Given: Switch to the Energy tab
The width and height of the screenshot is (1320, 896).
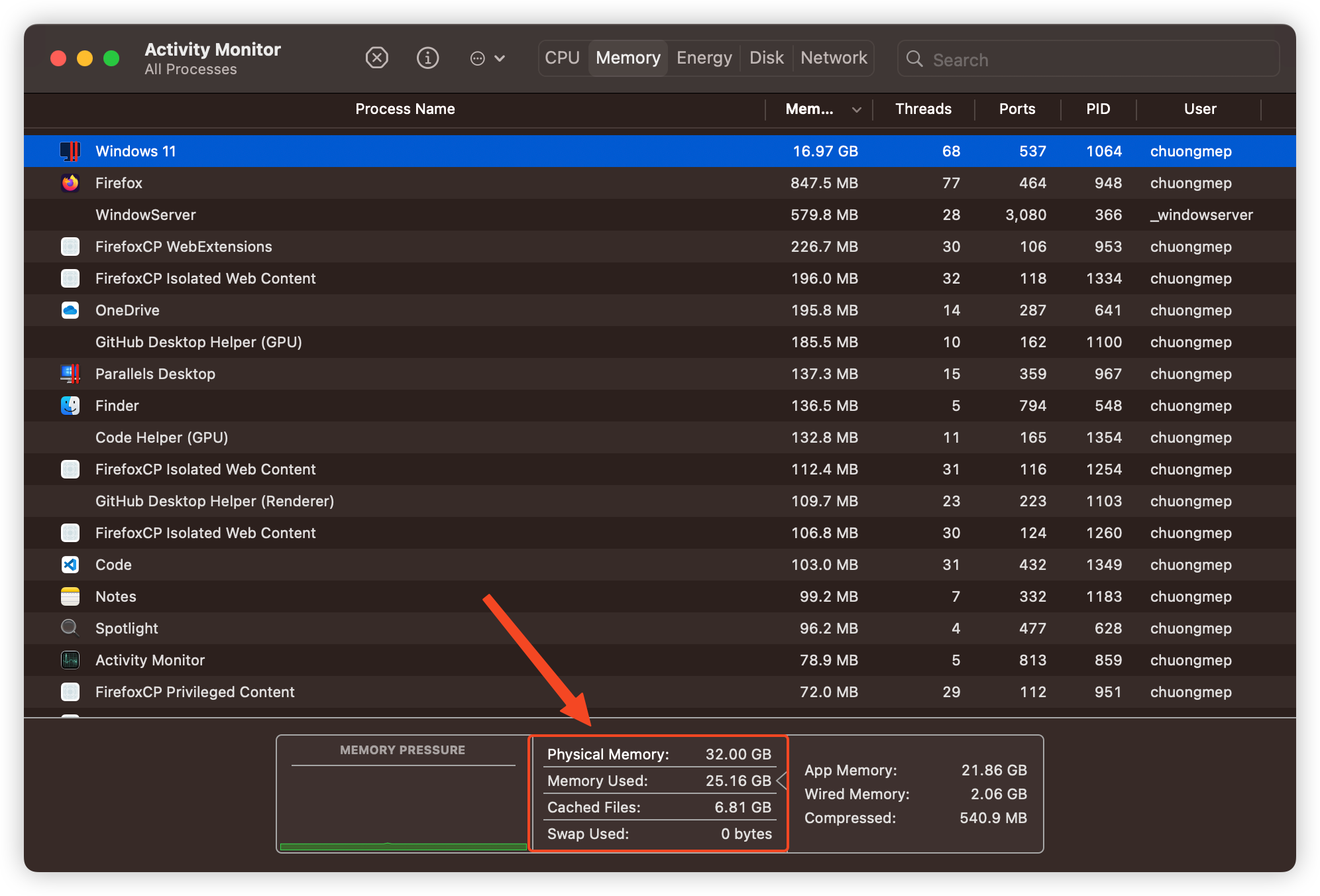Looking at the screenshot, I should 704,58.
